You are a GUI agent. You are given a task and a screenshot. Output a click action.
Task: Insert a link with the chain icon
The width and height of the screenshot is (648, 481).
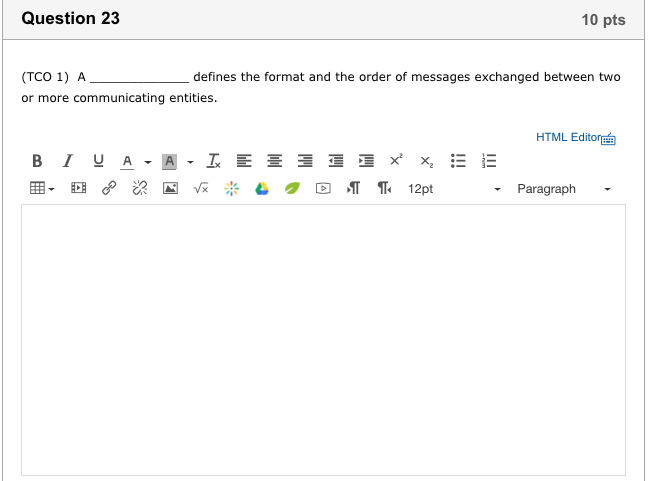point(109,188)
